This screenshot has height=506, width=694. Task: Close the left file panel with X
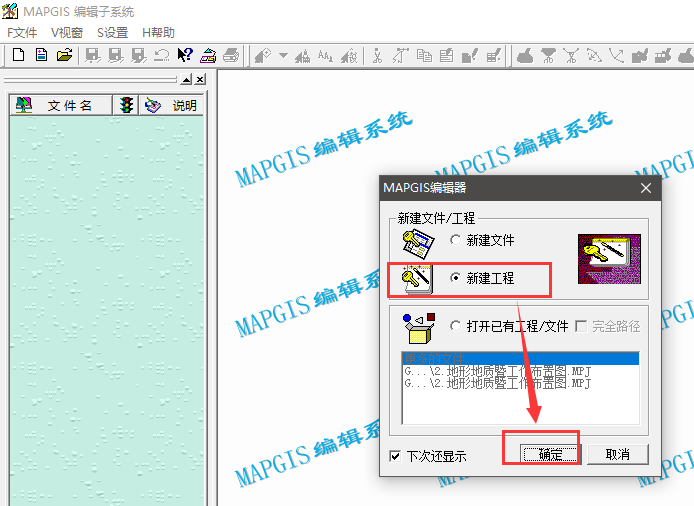pos(200,80)
